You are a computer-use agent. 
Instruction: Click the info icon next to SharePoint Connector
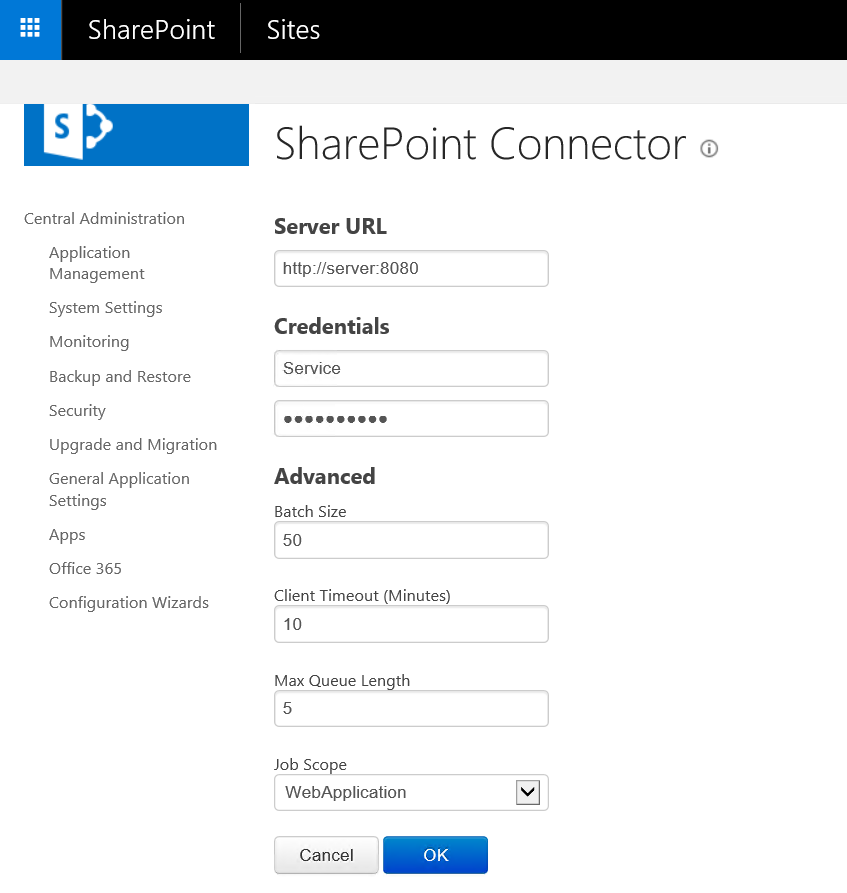pyautogui.click(x=709, y=148)
